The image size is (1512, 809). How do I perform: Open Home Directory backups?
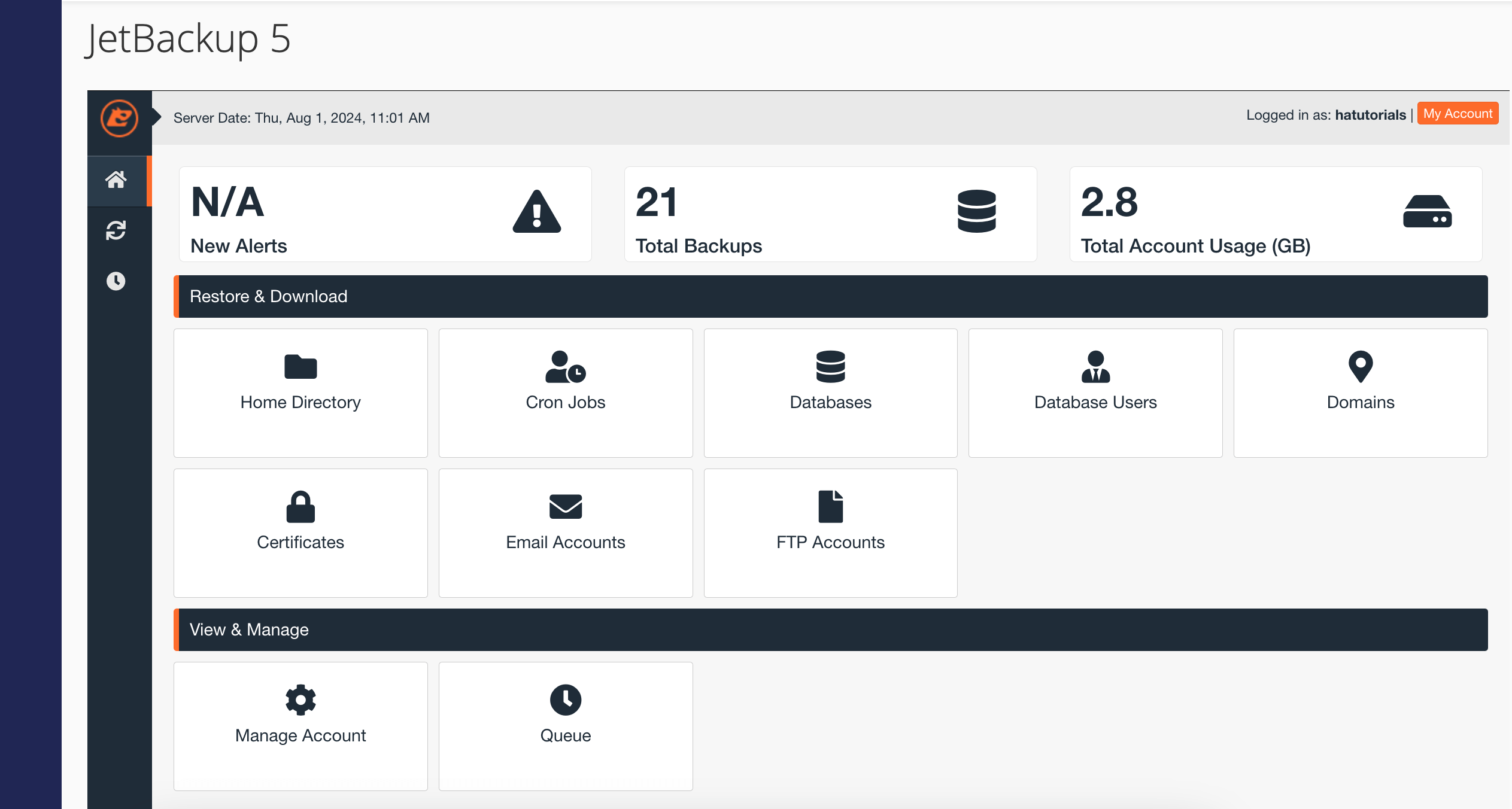[300, 393]
